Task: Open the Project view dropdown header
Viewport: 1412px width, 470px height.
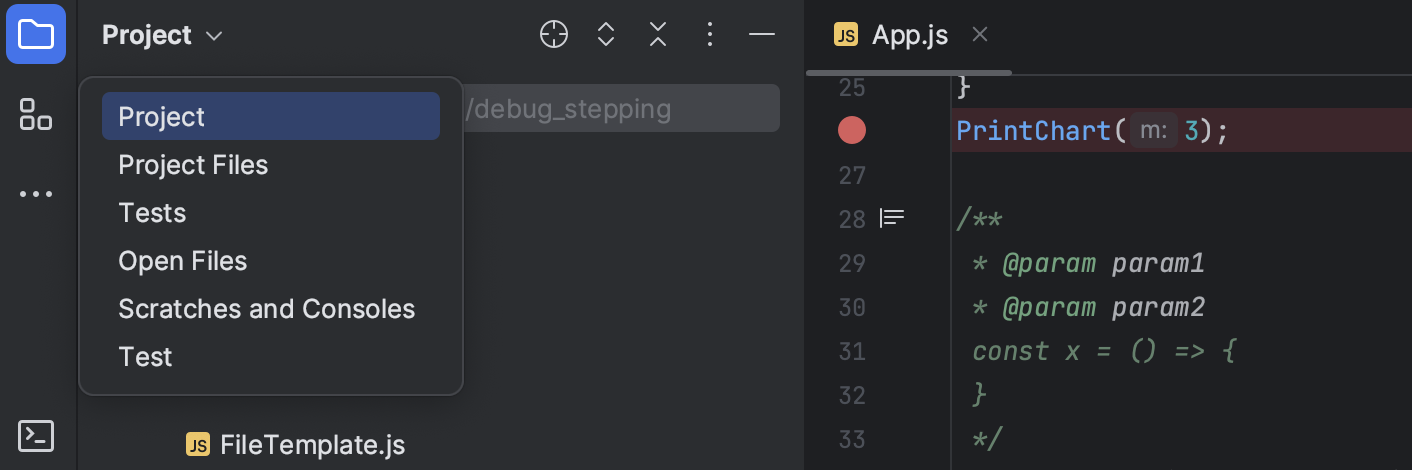Action: click(x=162, y=35)
